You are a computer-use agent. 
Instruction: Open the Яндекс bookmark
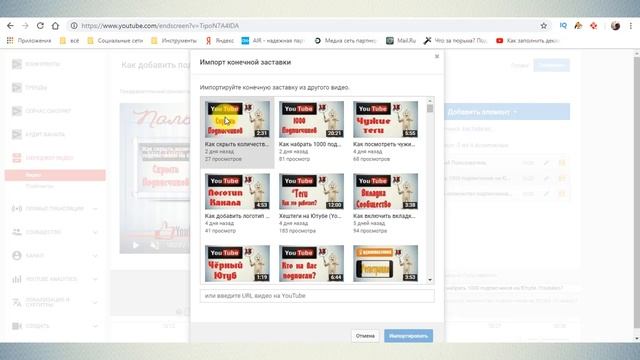tap(220, 40)
